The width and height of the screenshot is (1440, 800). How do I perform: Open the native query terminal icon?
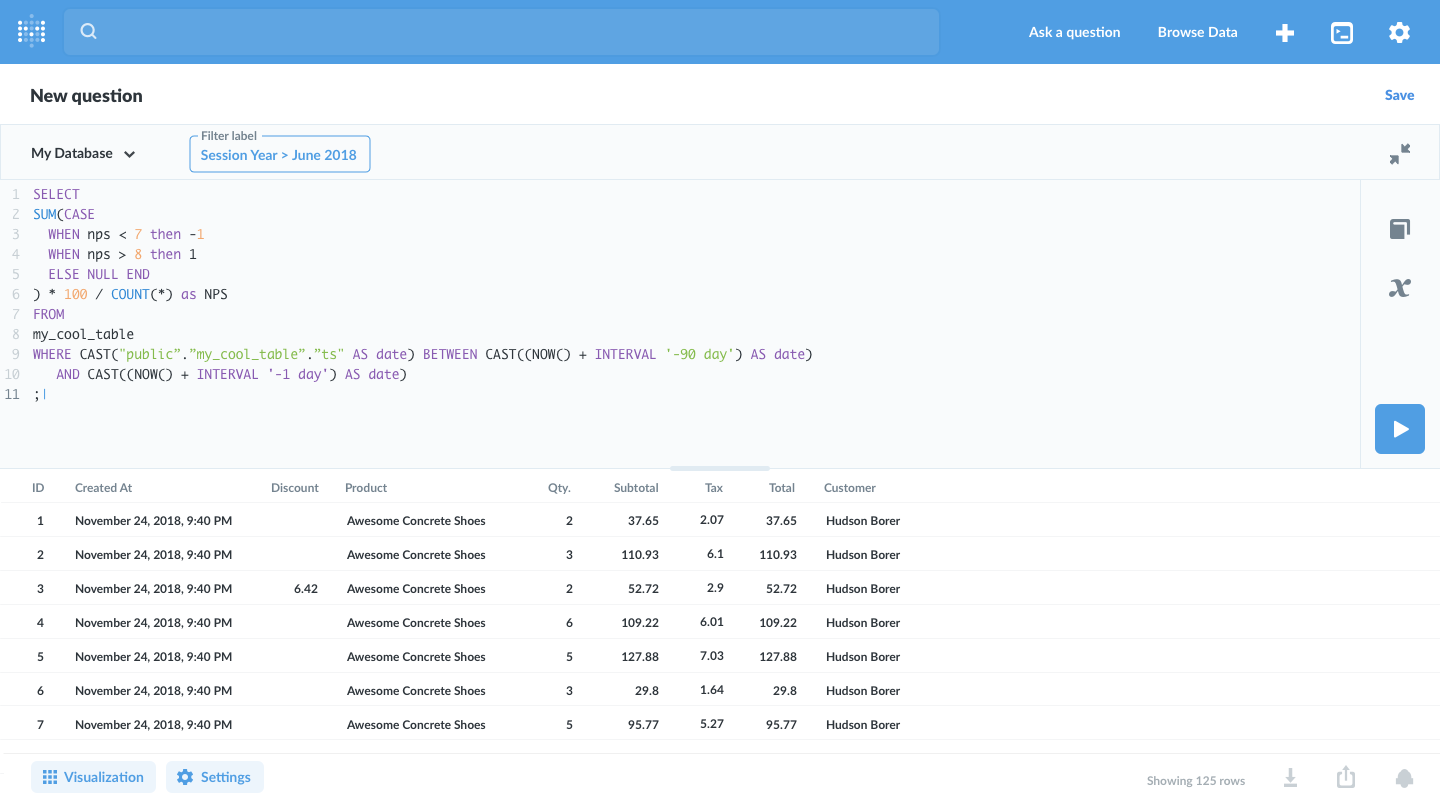pos(1341,32)
